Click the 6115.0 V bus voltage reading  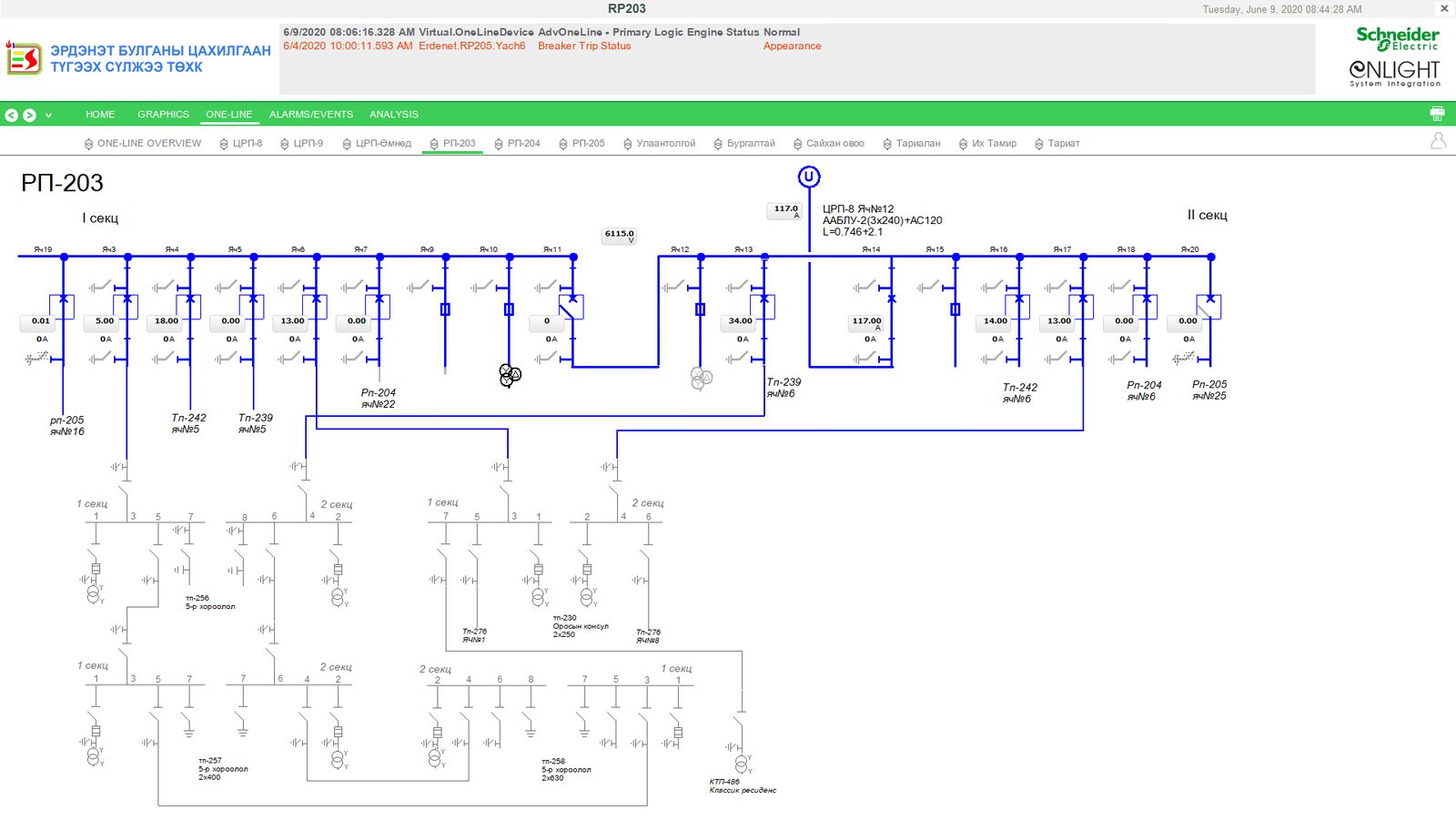pos(620,236)
